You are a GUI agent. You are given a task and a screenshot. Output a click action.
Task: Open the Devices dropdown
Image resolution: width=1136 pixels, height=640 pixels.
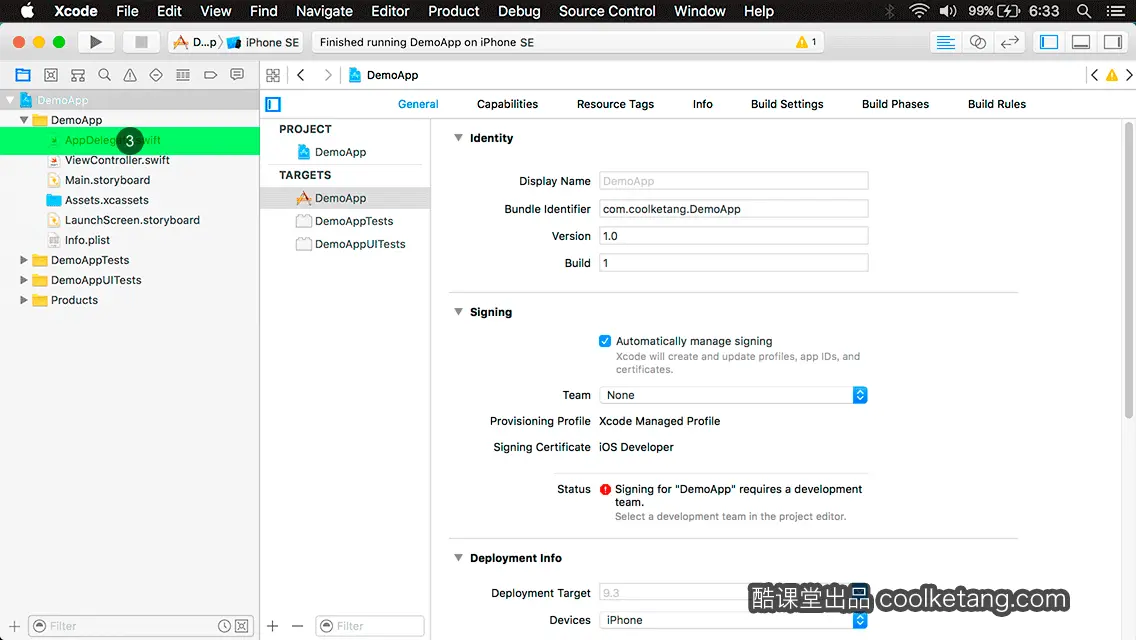733,620
